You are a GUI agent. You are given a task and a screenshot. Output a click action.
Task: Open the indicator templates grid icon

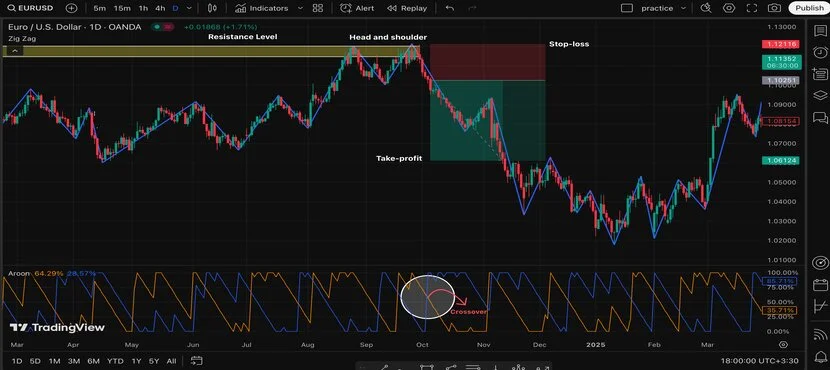(318, 8)
